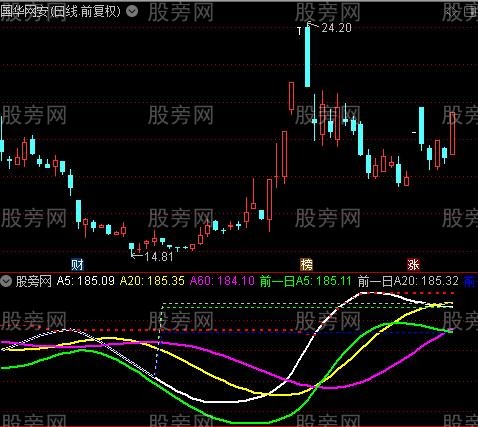This screenshot has width=478, height=427.
Task: Click the 涨 limit-up marker icon
Action: tap(413, 265)
